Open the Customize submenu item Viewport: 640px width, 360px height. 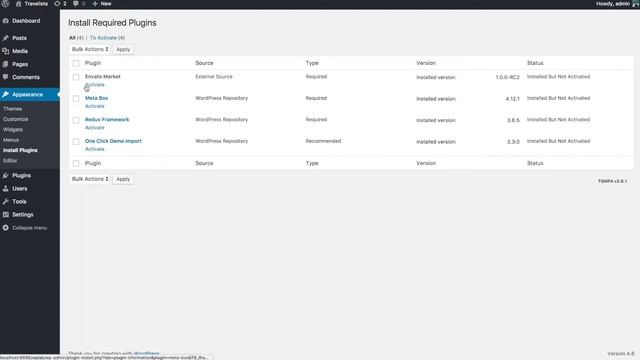[16, 119]
